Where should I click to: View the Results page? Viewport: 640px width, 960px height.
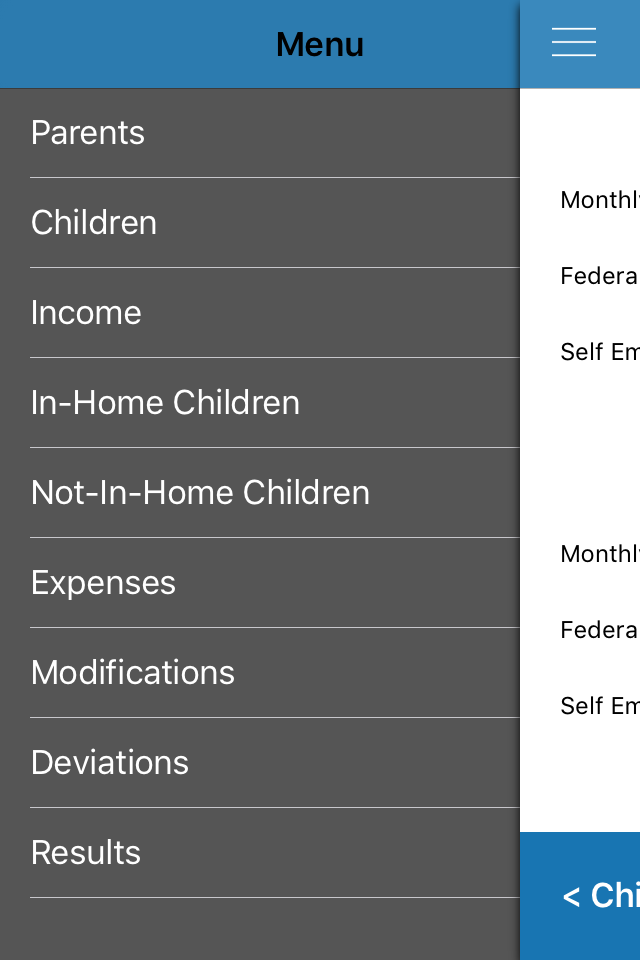pyautogui.click(x=260, y=853)
